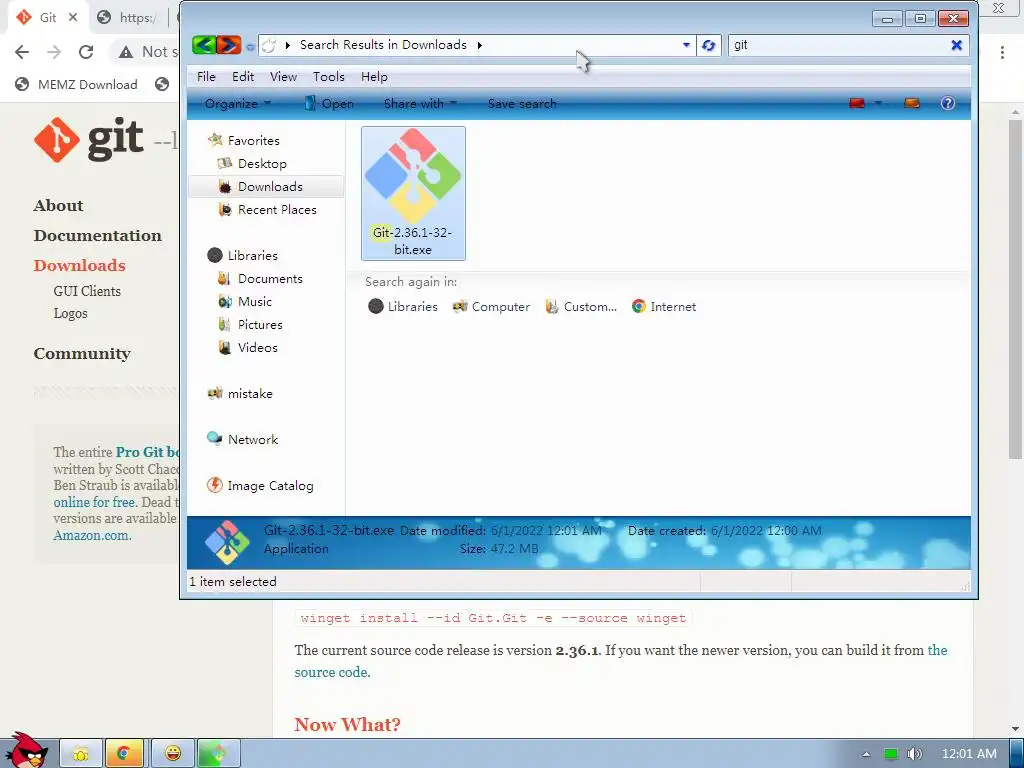Expand the Organize dropdown
This screenshot has width=1024, height=768.
tap(238, 103)
